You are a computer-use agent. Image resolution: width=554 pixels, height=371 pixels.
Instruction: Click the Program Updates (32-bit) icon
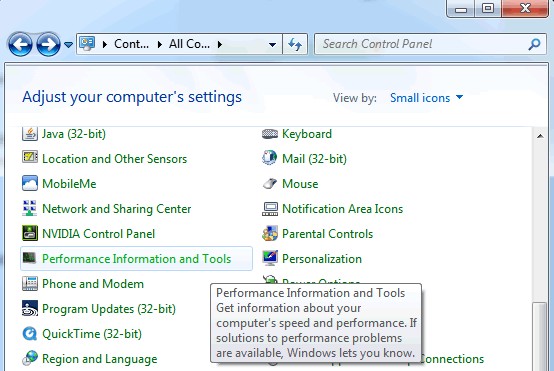[30, 308]
